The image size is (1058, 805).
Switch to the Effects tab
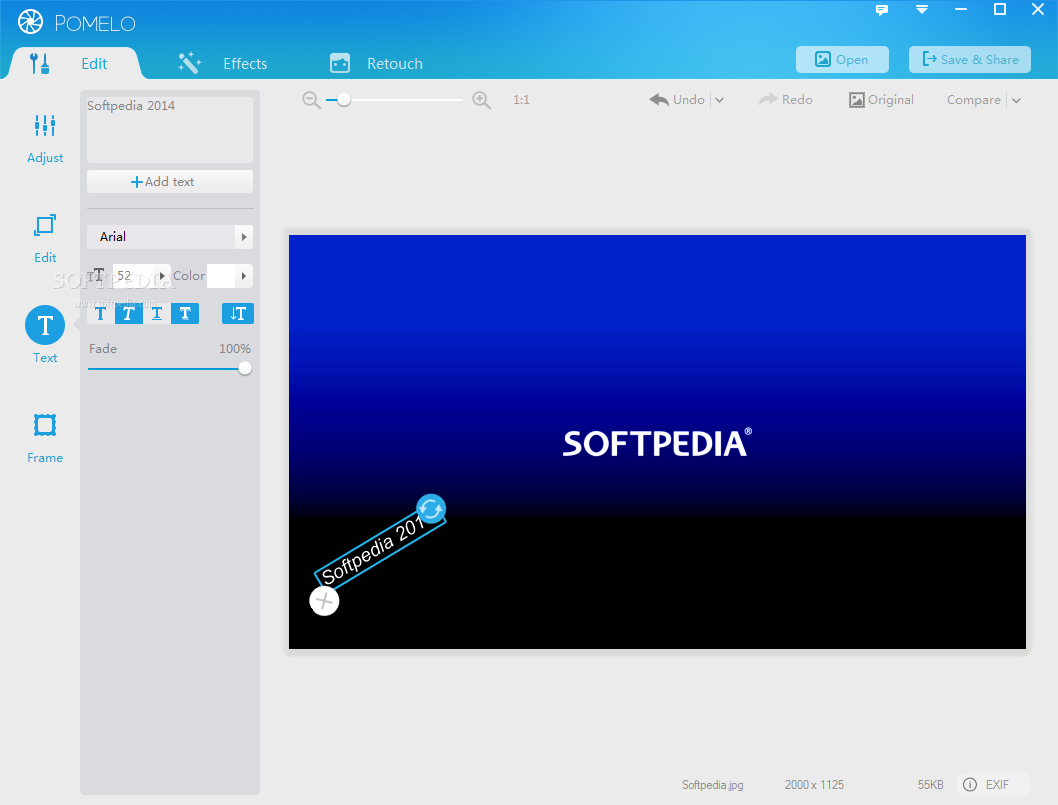pos(223,63)
